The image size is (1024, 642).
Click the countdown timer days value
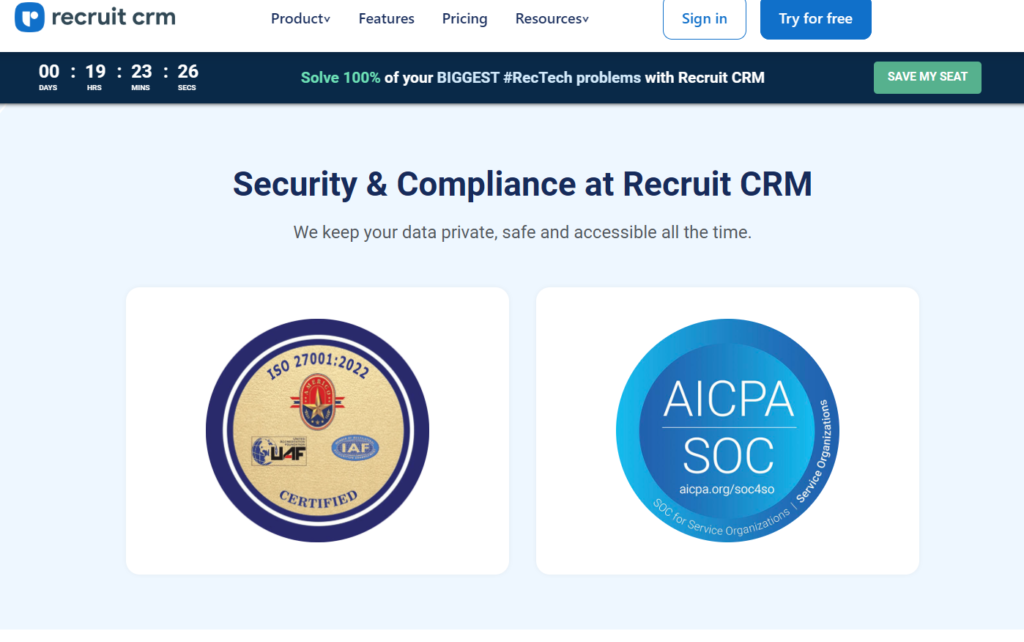(49, 71)
